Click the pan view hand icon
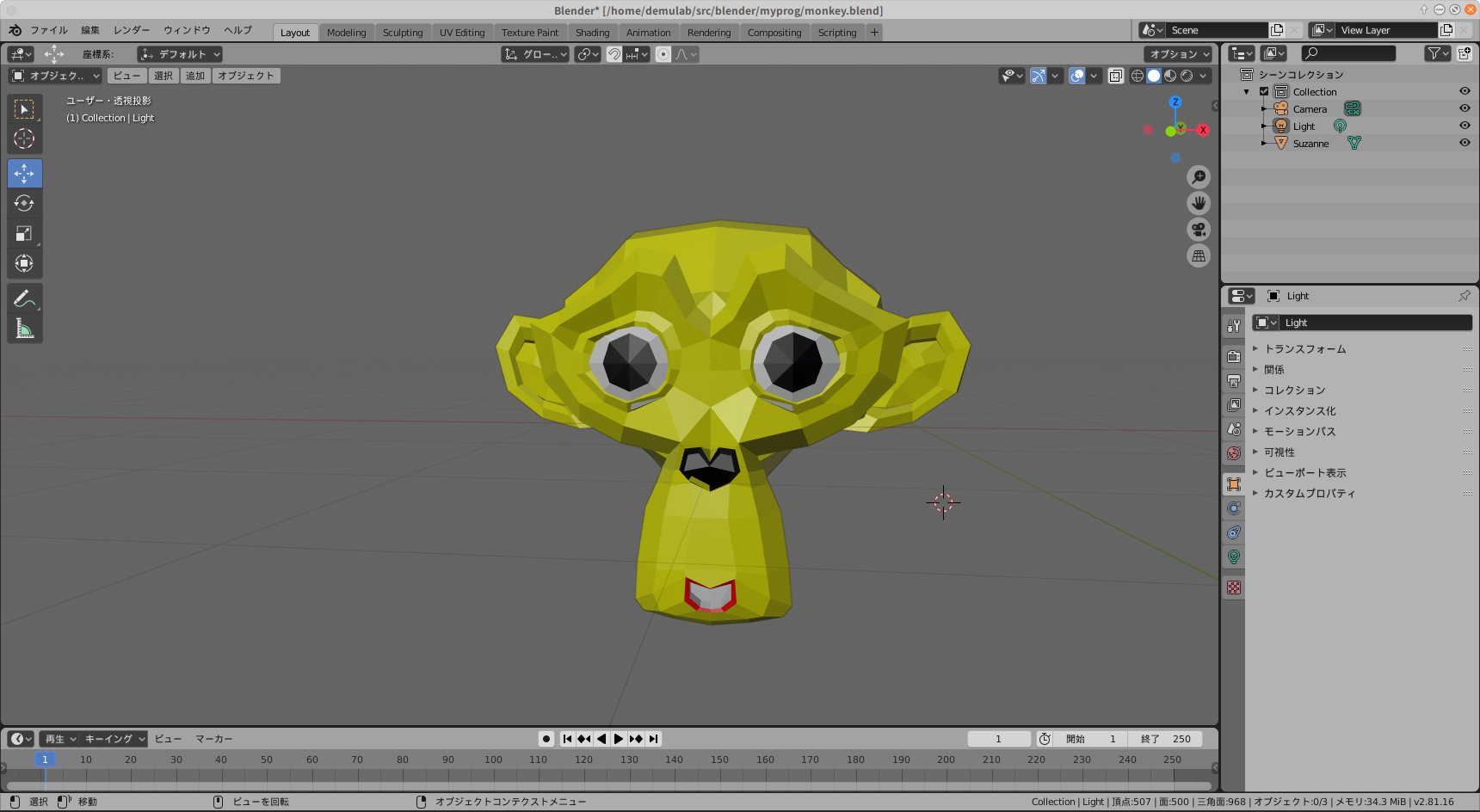Image resolution: width=1480 pixels, height=812 pixels. (1199, 203)
